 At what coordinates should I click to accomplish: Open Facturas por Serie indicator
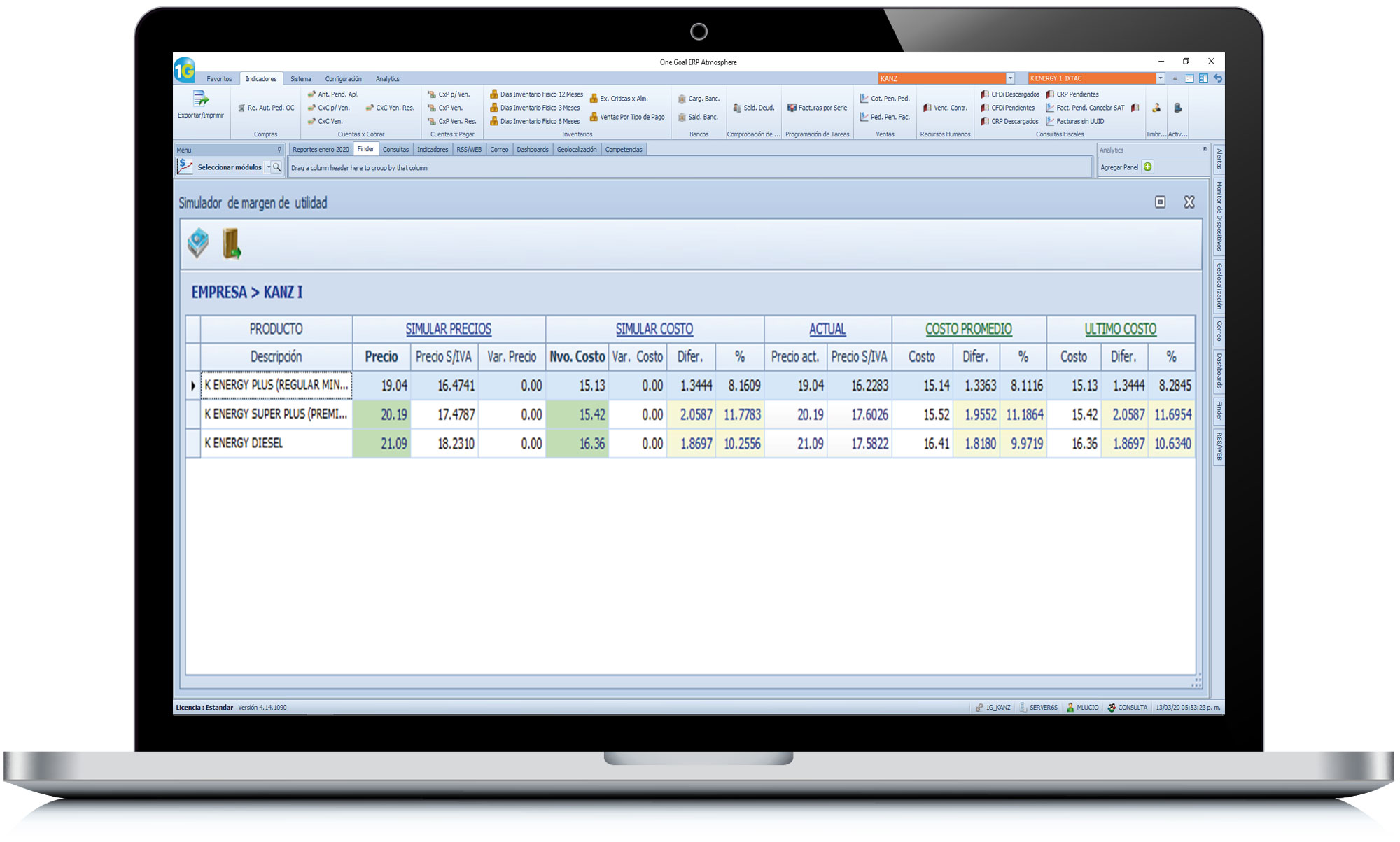817,108
